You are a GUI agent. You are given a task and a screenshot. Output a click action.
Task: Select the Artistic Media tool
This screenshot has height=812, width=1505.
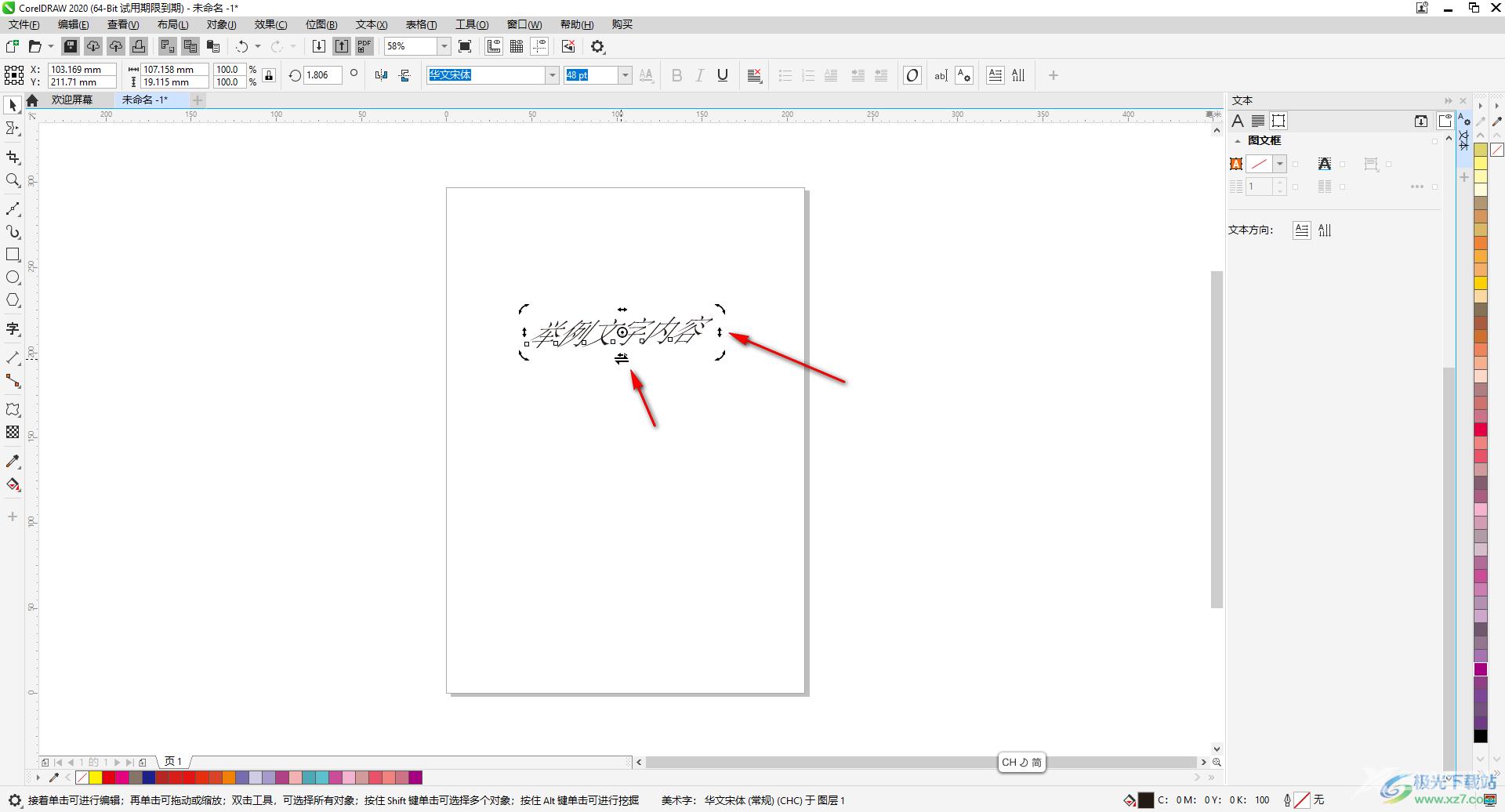tap(13, 232)
